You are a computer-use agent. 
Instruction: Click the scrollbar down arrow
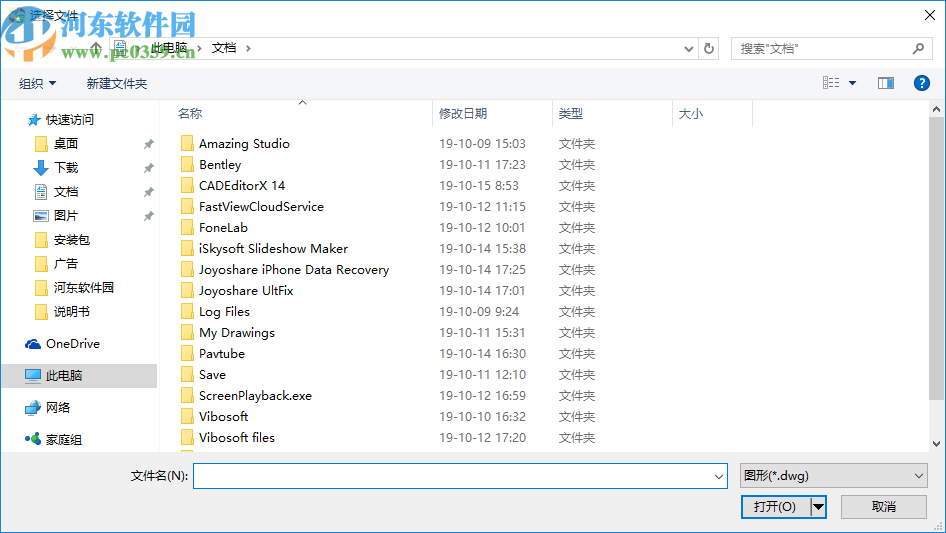[936, 444]
